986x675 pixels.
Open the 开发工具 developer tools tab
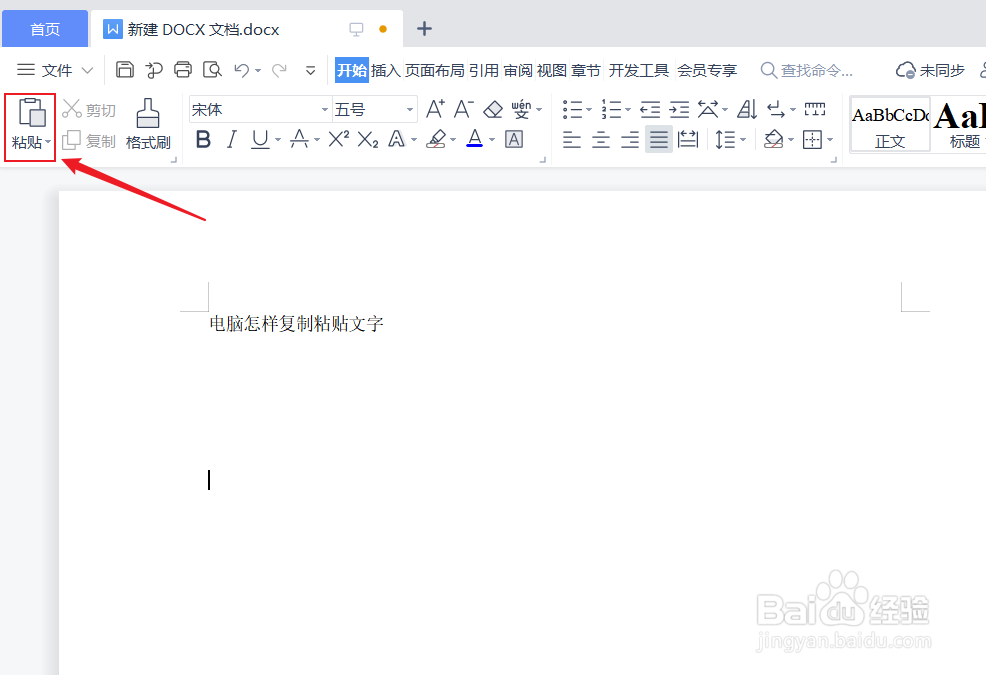coord(638,70)
